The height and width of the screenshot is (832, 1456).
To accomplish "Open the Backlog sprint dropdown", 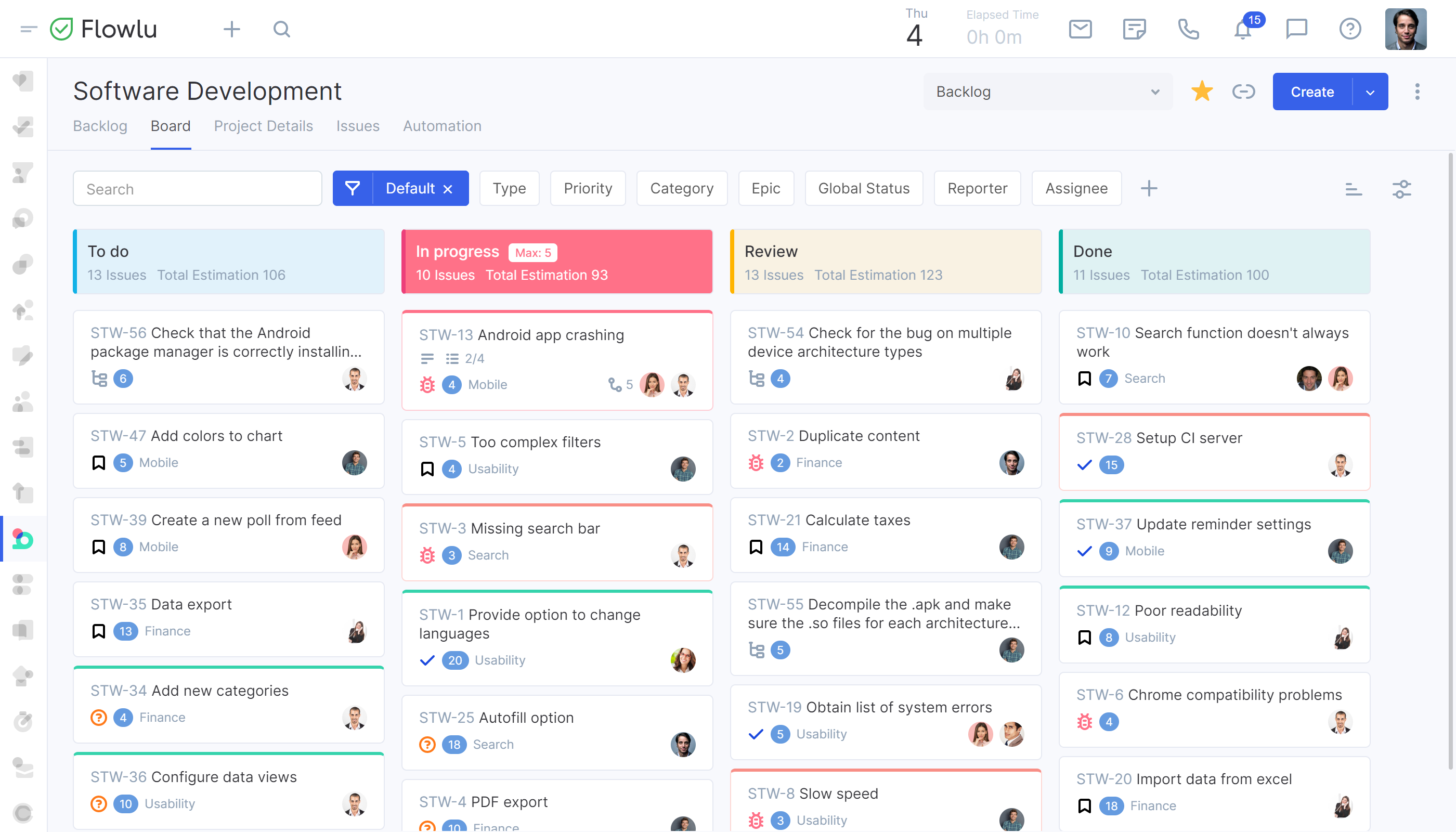I will [x=1047, y=92].
